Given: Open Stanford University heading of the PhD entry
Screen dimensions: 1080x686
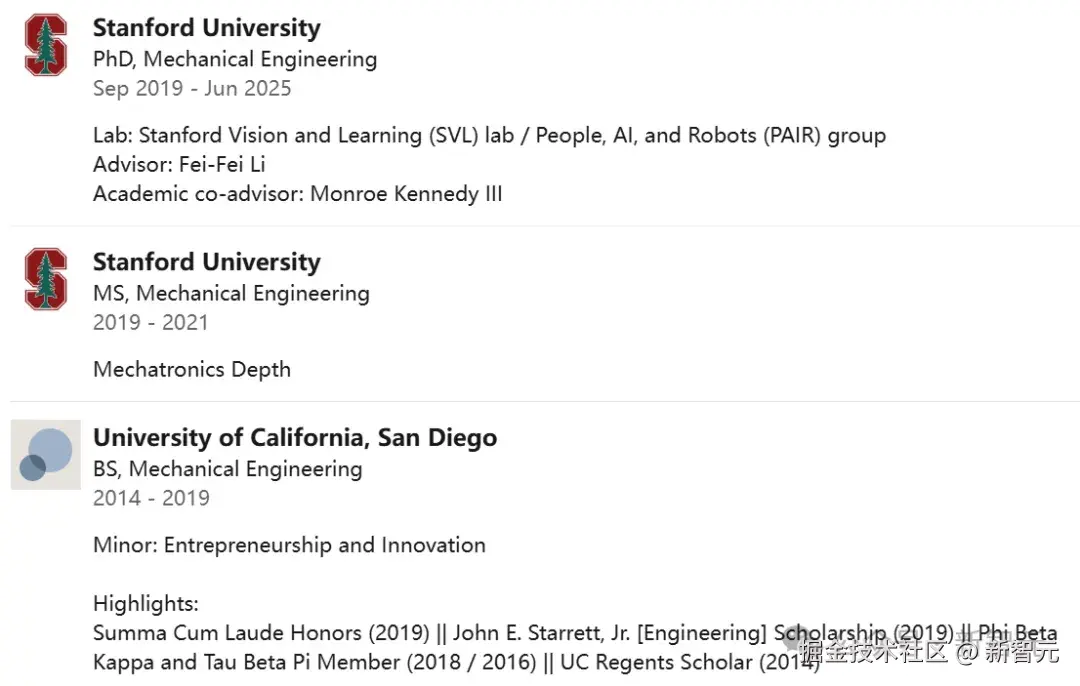Looking at the screenshot, I should pos(206,28).
